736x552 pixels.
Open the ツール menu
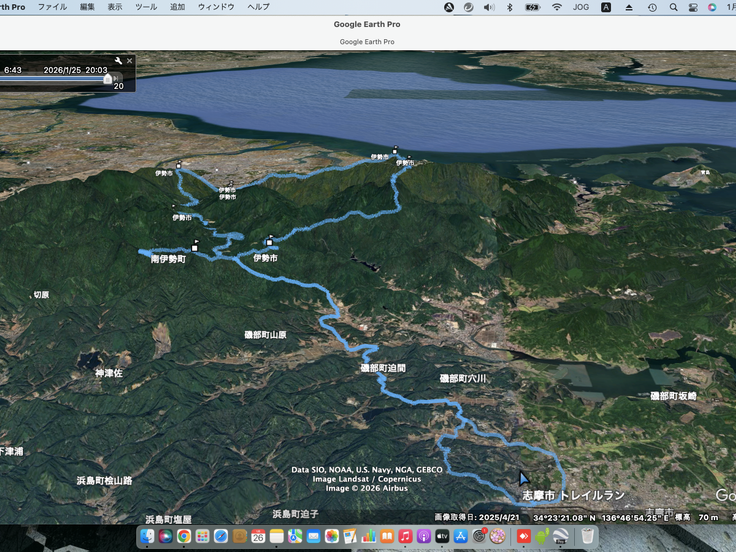pyautogui.click(x=145, y=7)
